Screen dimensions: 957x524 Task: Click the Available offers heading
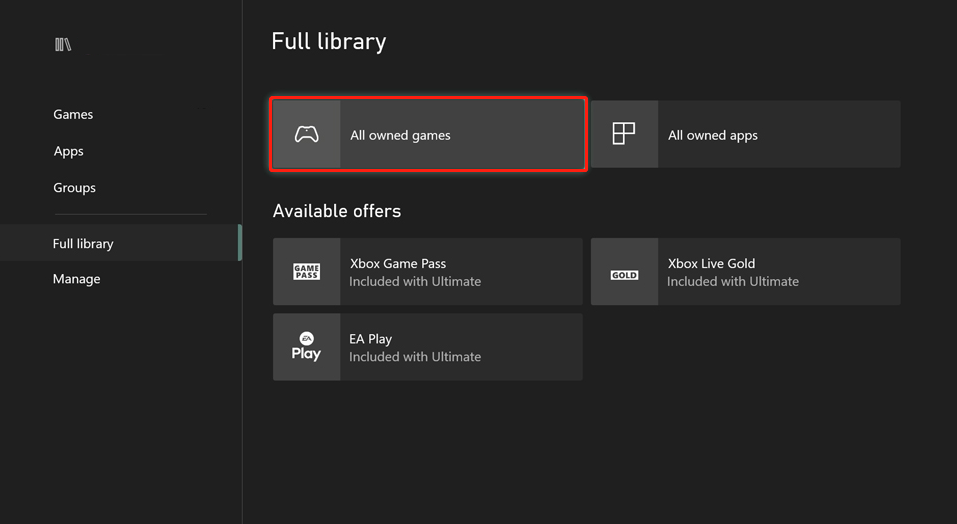click(337, 211)
